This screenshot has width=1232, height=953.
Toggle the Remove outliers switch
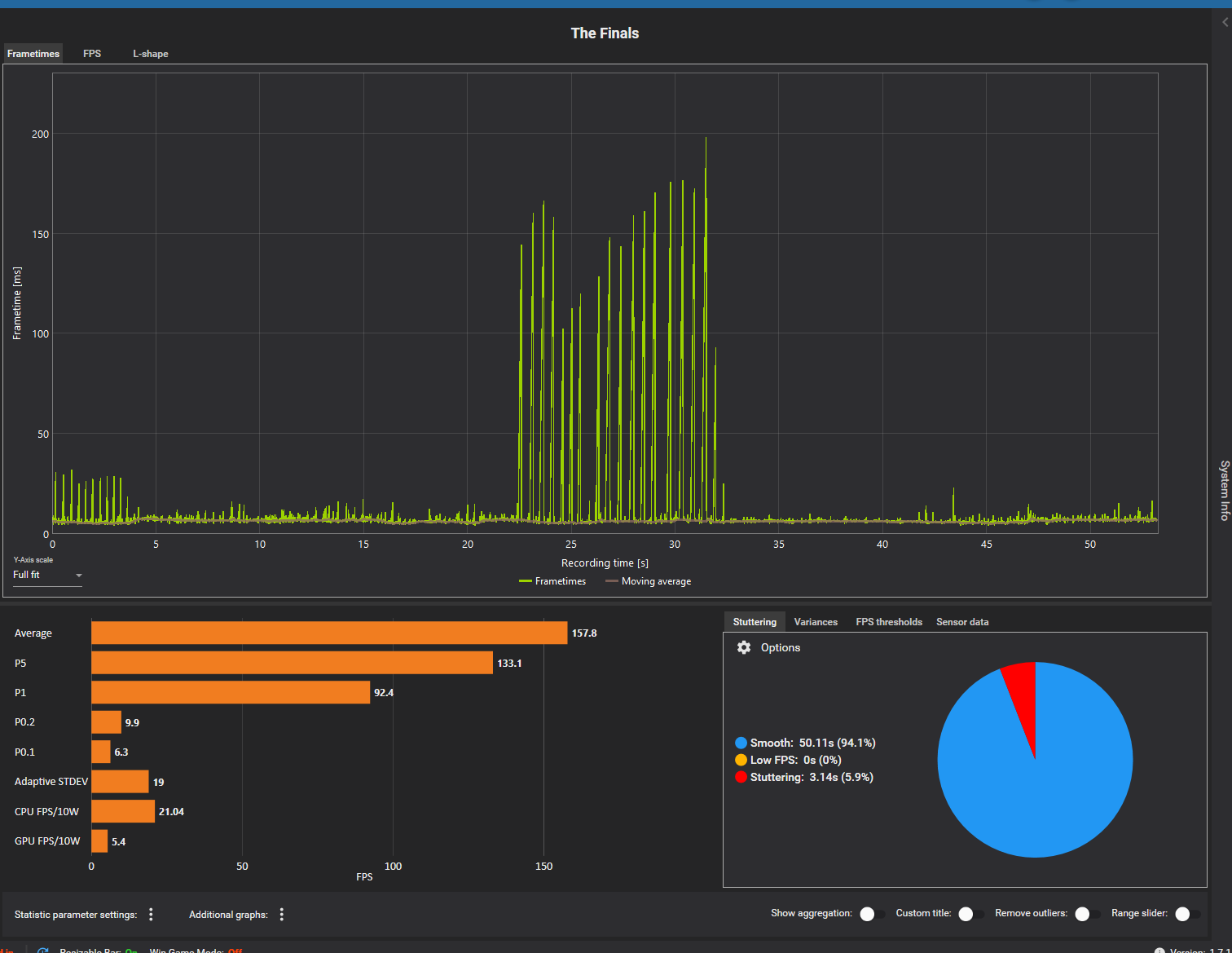pyautogui.click(x=1087, y=914)
